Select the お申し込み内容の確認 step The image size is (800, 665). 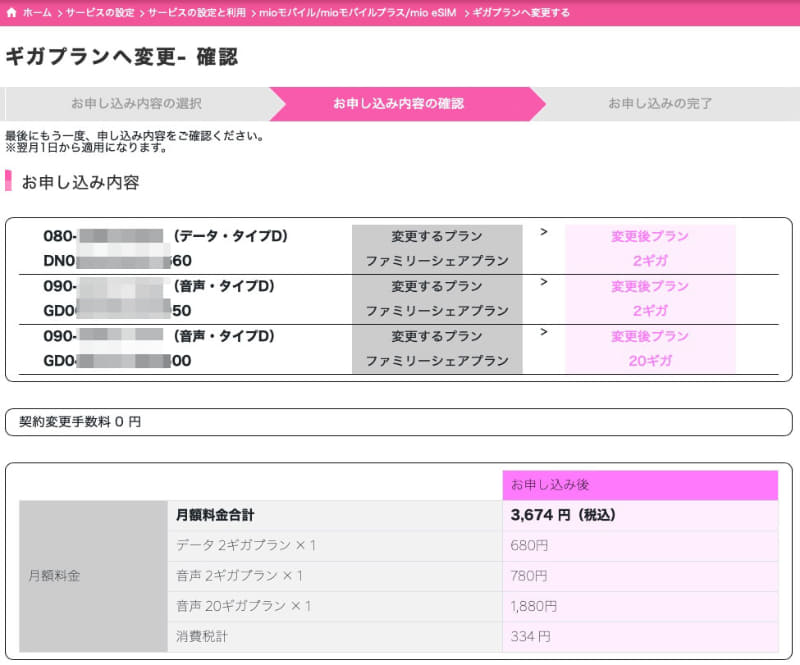click(x=398, y=104)
